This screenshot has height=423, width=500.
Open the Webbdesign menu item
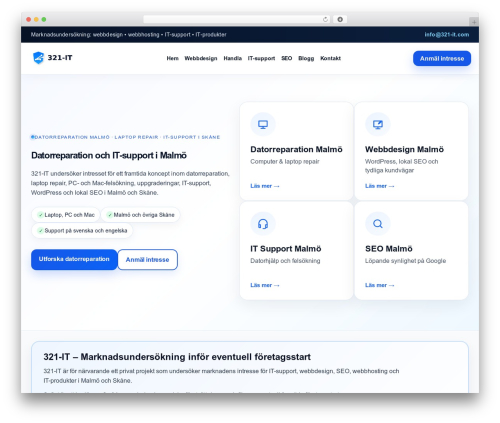201,58
